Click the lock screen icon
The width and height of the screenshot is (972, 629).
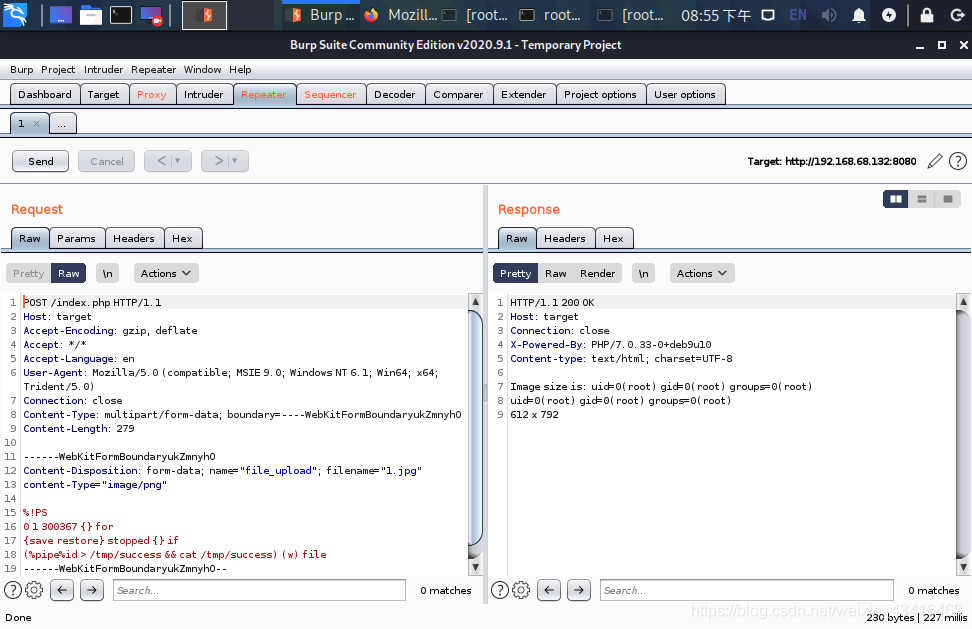[927, 15]
